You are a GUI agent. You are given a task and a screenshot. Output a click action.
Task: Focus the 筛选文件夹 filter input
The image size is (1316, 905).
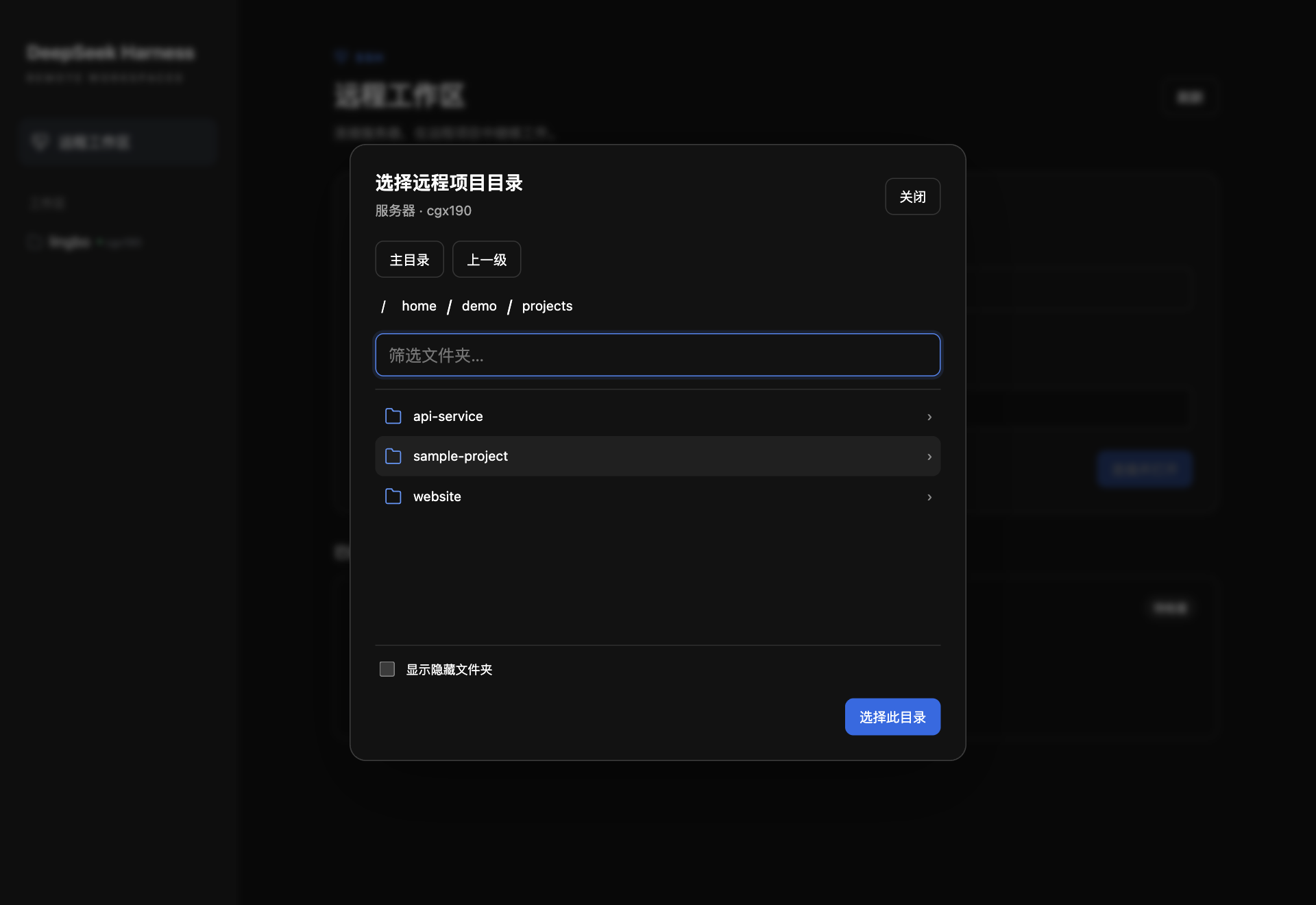[x=658, y=355]
